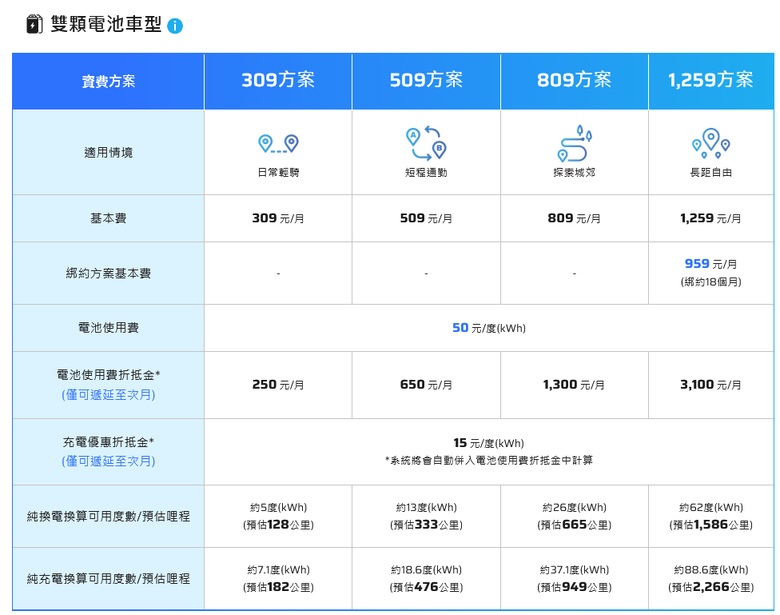The height and width of the screenshot is (615, 780).
Task: Click the 約5度(kWh) swap estimate cell
Action: (278, 516)
